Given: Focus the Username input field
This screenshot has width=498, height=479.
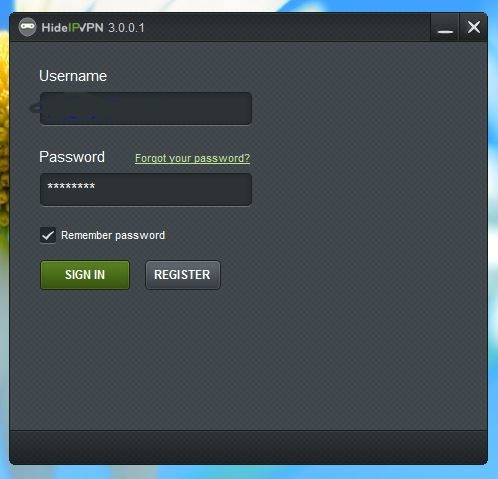Looking at the screenshot, I should [146, 109].
